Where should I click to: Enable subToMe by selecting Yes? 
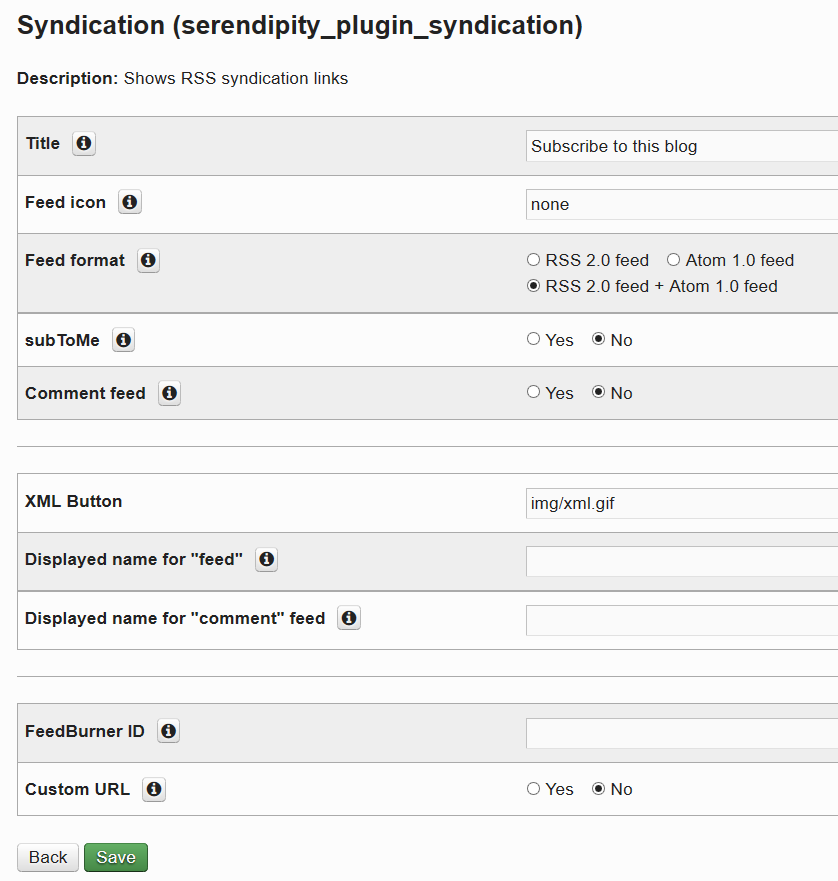(533, 338)
